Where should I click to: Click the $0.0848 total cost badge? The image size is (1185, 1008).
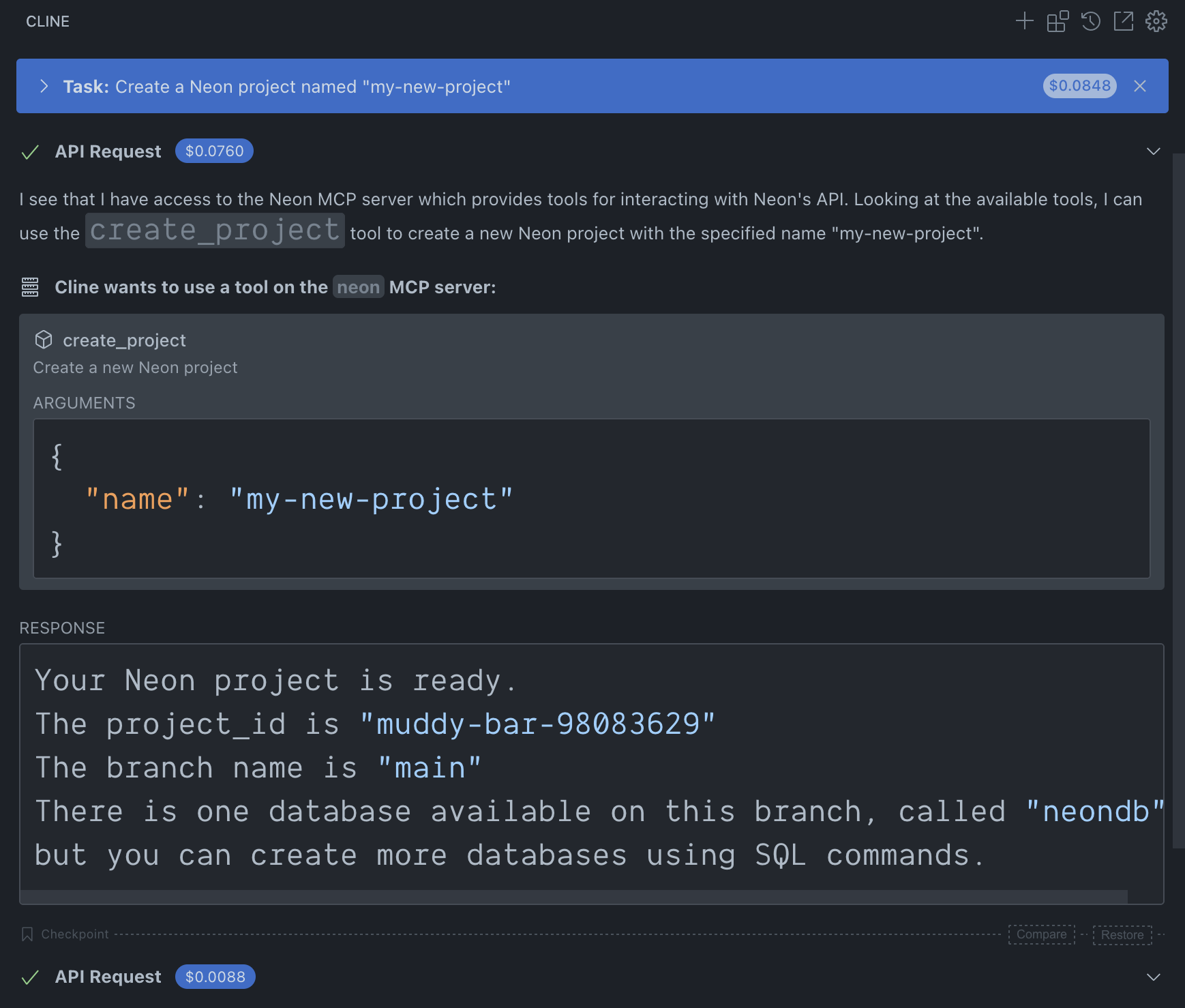pyautogui.click(x=1079, y=86)
